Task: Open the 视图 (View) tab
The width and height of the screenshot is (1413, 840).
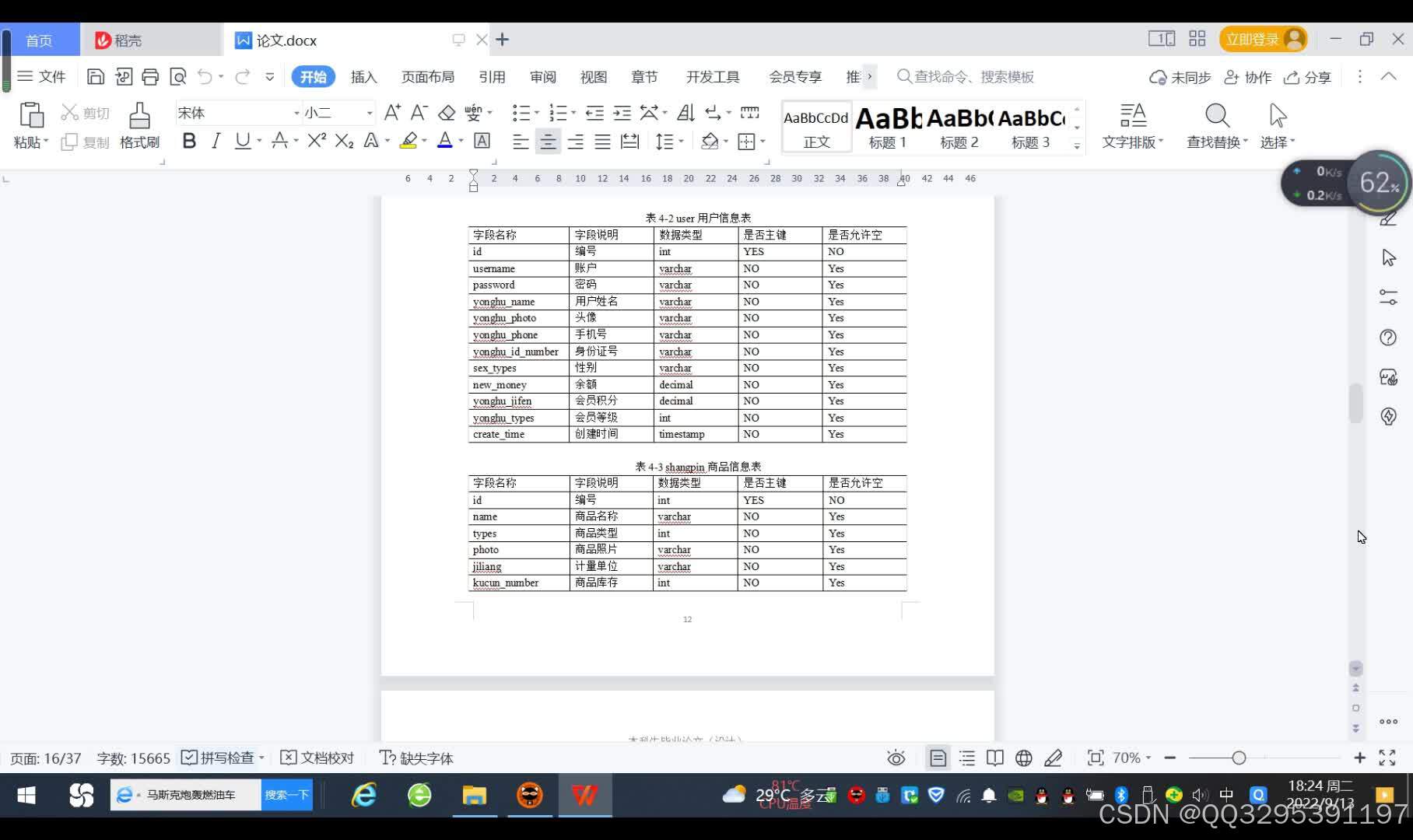Action: [594, 77]
